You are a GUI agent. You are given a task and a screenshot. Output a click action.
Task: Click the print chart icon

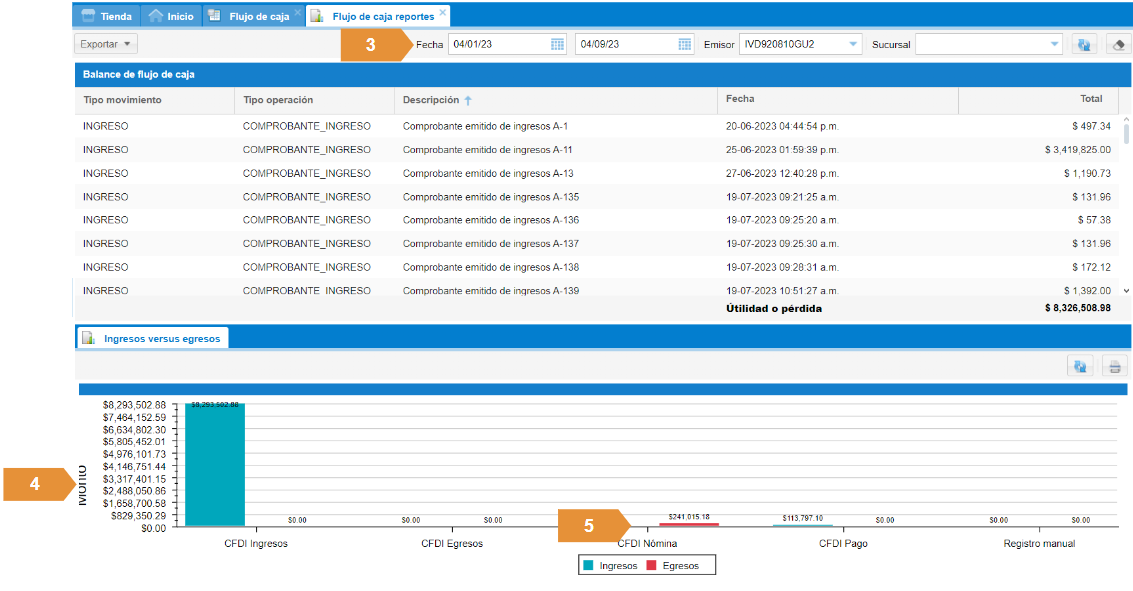[x=1114, y=366]
